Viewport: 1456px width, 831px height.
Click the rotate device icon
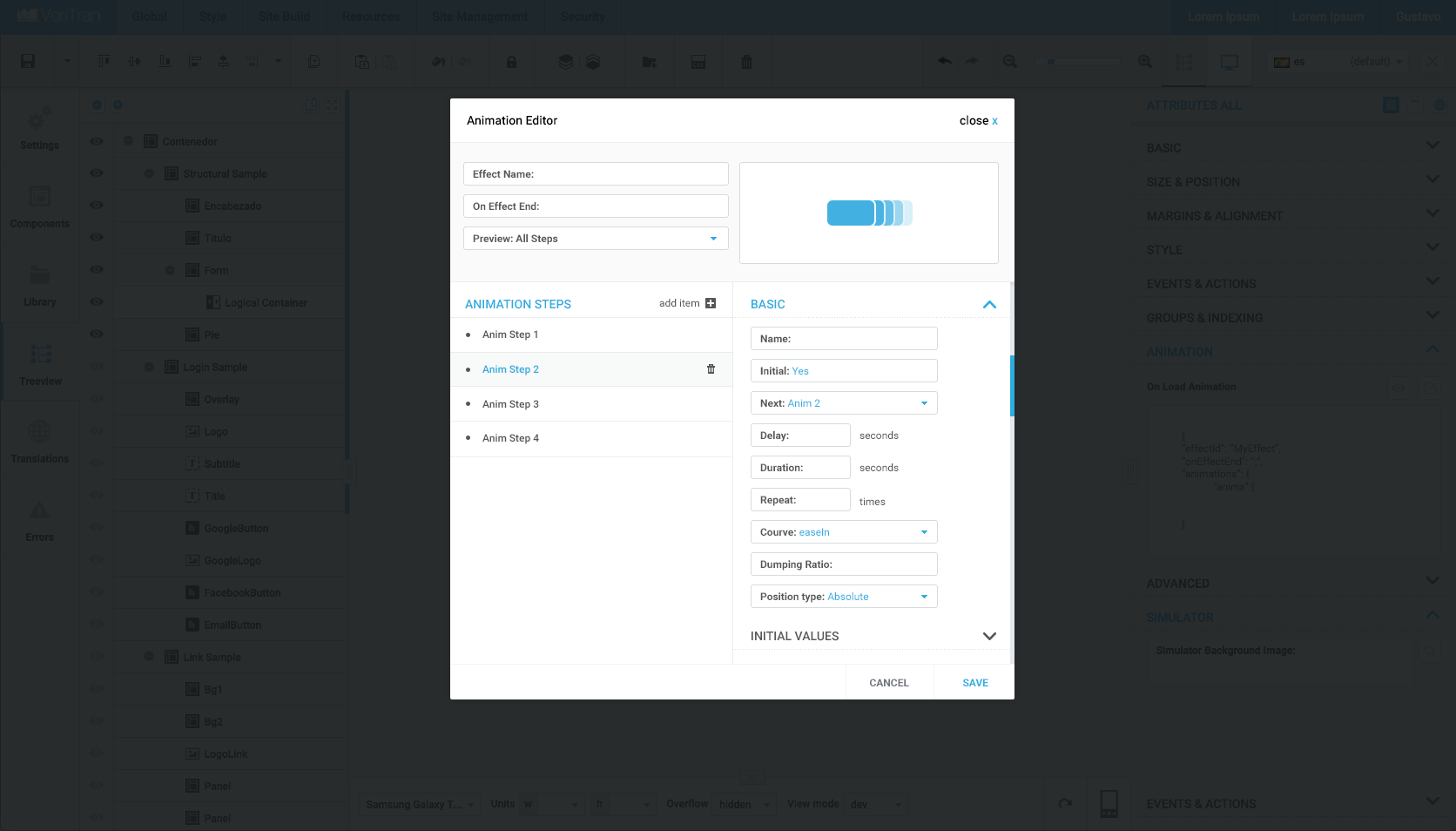tap(1065, 803)
